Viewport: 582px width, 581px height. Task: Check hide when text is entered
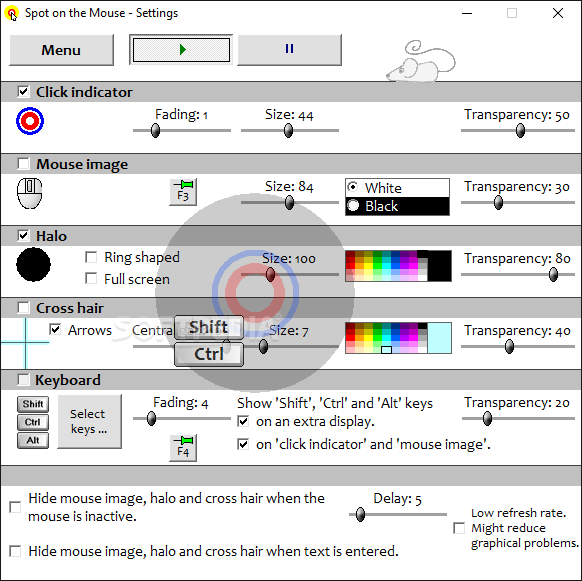[x=15, y=551]
